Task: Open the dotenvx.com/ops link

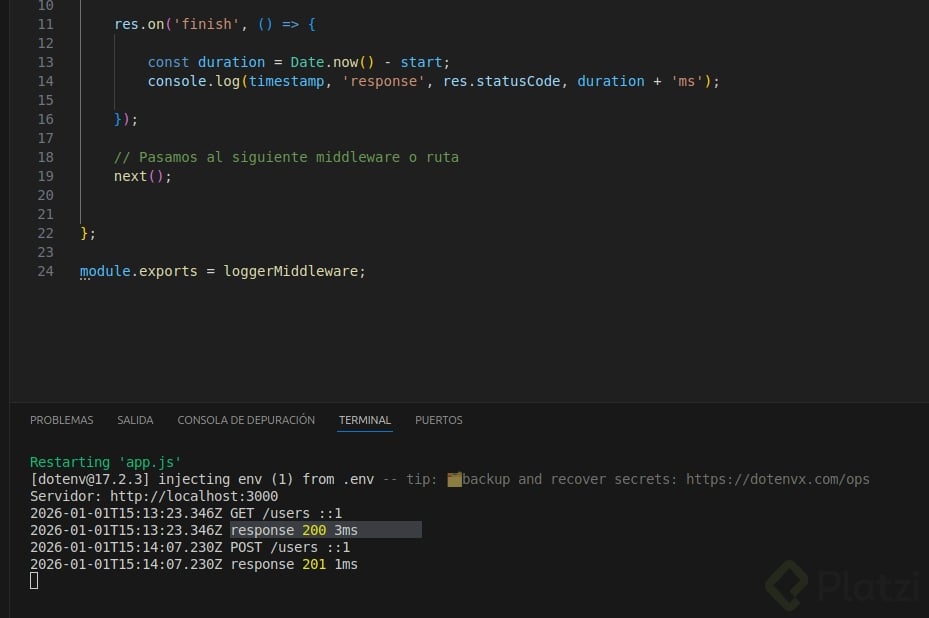Action: 777,479
